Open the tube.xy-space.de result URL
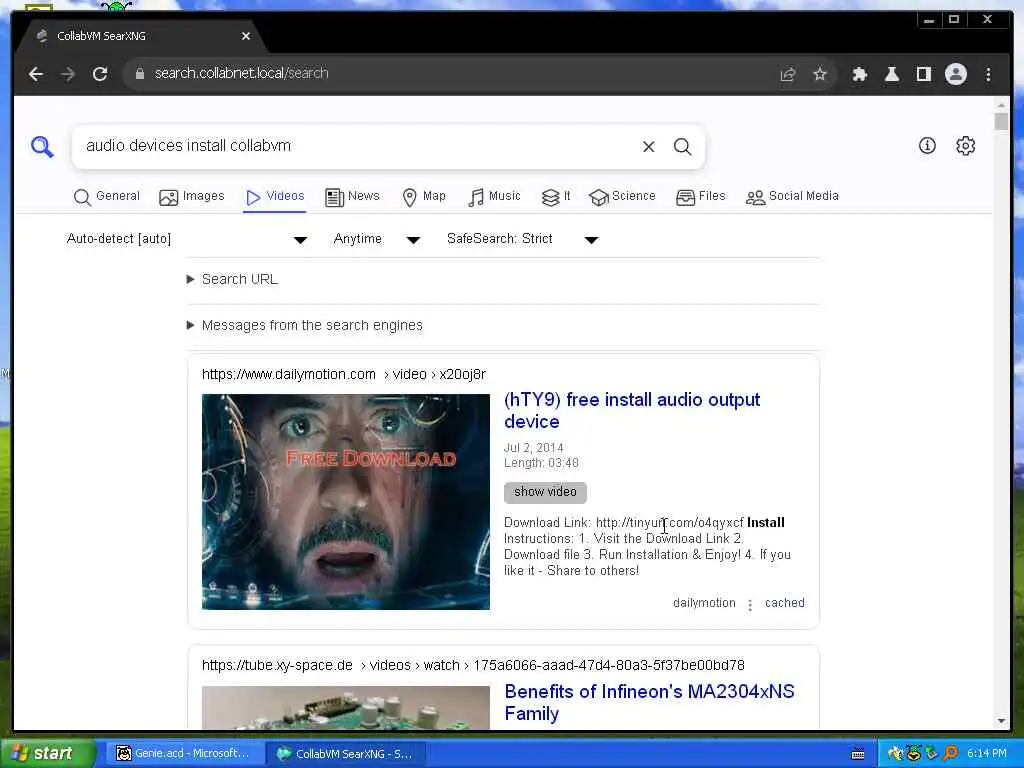Screen dimensions: 1024x768 [x=473, y=665]
